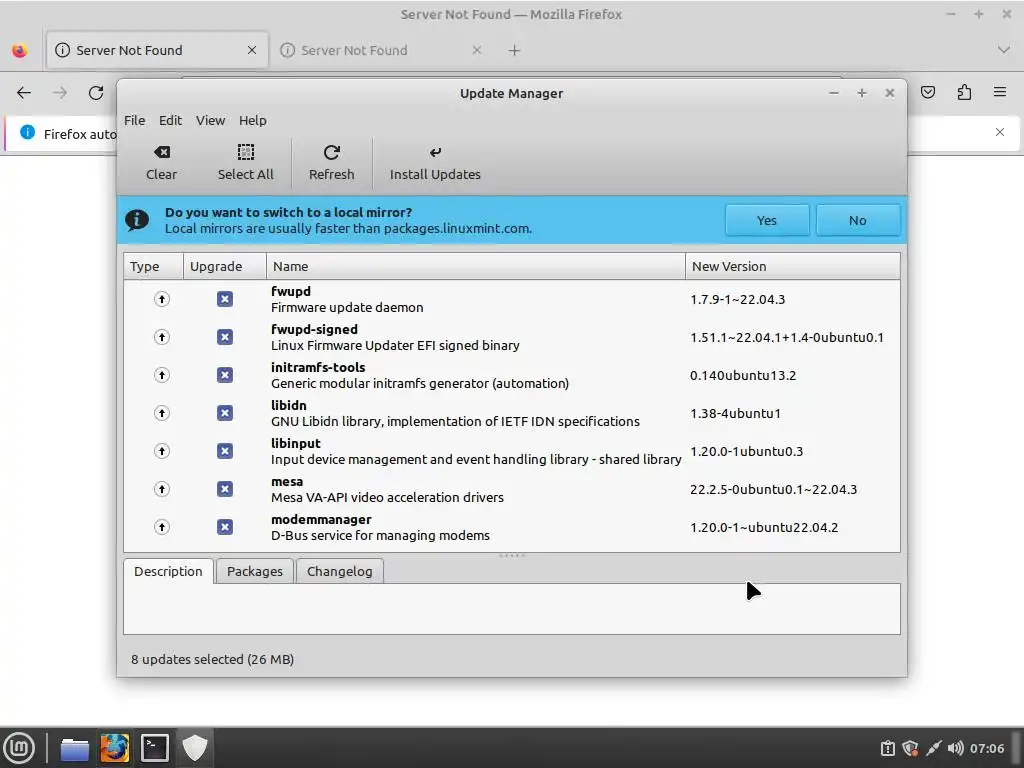Click the '8 updates selected (26 MB)' status text
The width and height of the screenshot is (1024, 768).
[x=212, y=660]
